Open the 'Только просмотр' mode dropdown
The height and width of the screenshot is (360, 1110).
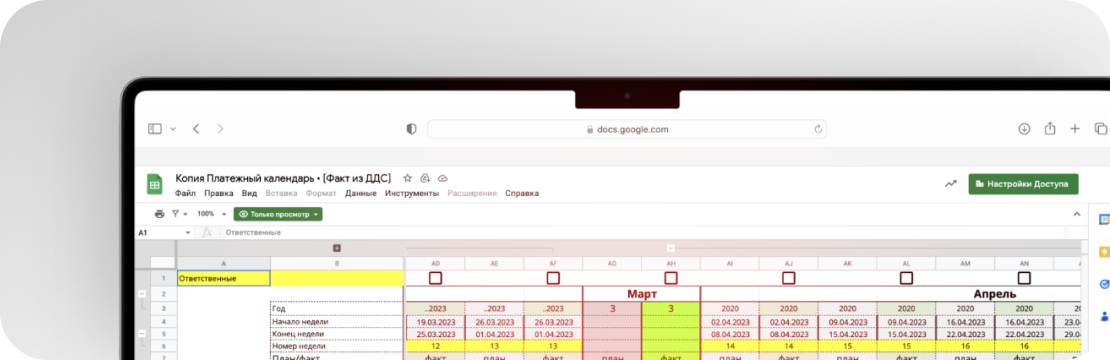coord(278,214)
